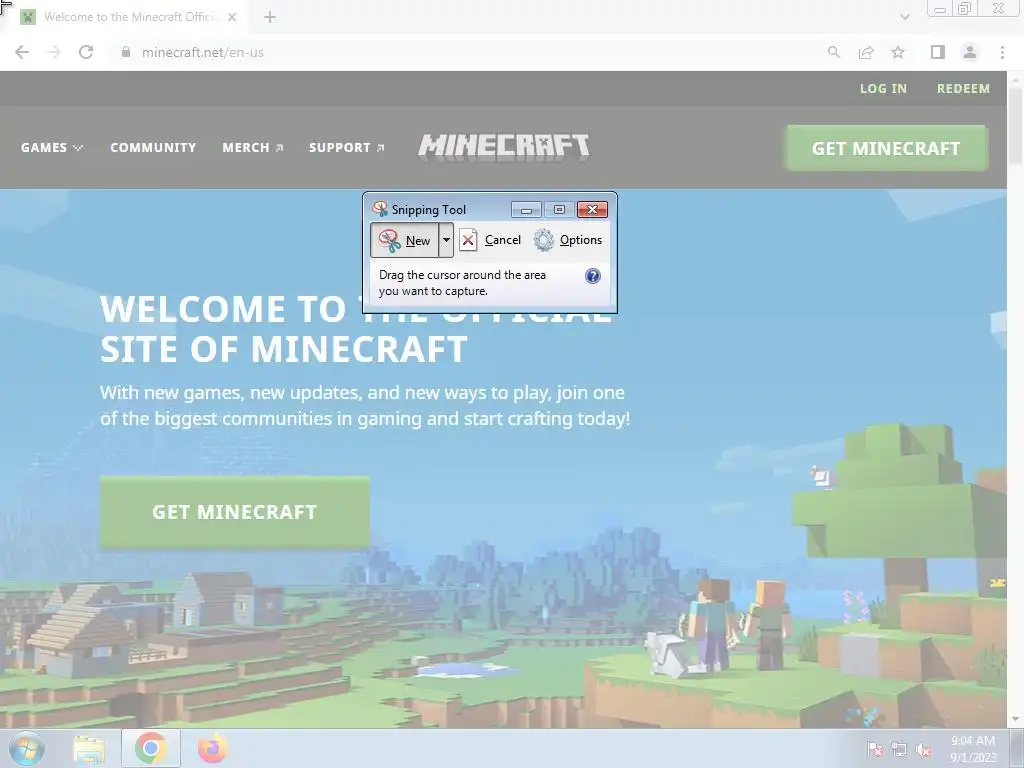Click the zoom magnifier icon in address bar
Image resolution: width=1024 pixels, height=768 pixels.
click(x=834, y=52)
